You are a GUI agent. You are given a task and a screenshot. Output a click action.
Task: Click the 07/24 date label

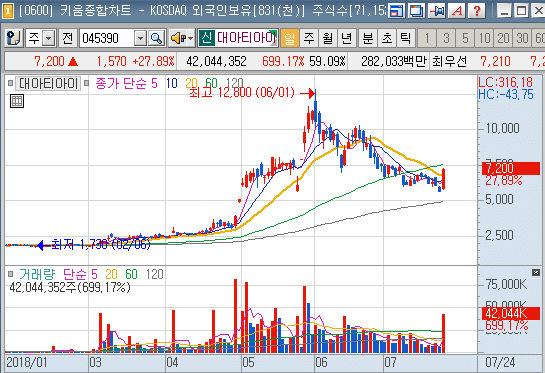500,363
